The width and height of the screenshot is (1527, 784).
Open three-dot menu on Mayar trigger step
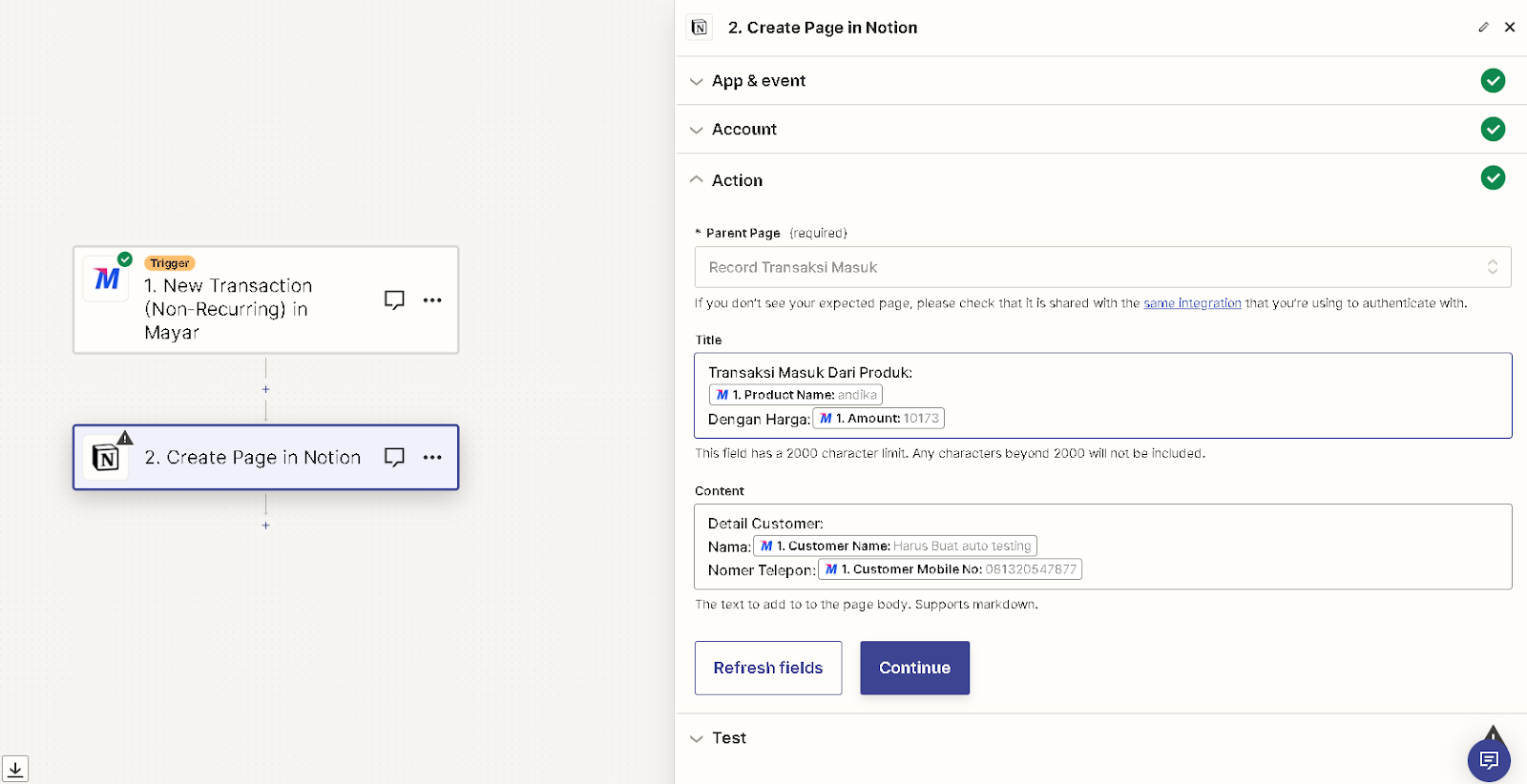tap(432, 299)
